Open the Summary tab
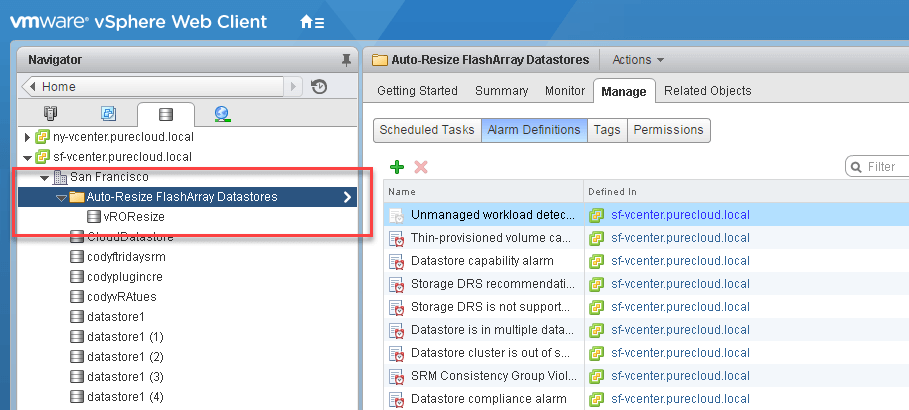The width and height of the screenshot is (909, 410). tap(501, 91)
